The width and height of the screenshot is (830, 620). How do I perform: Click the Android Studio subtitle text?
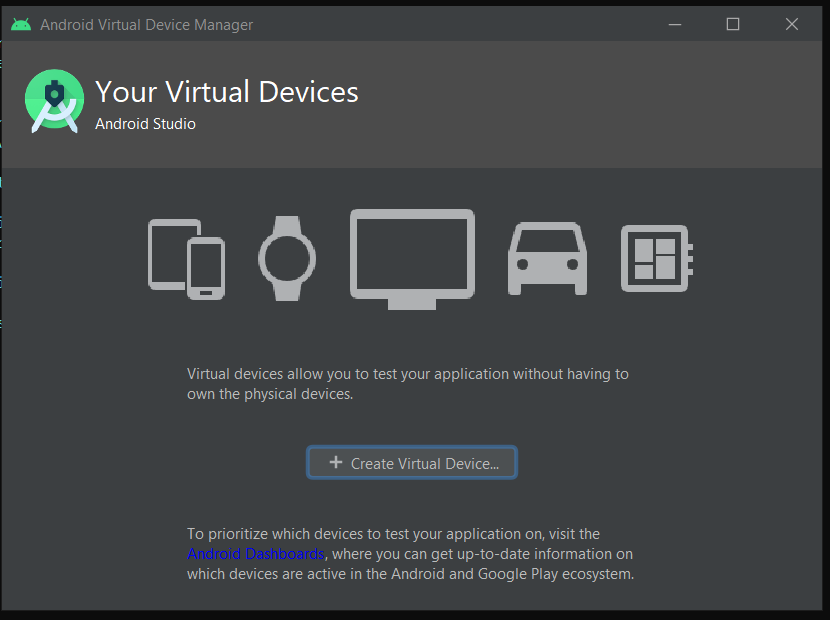click(146, 124)
